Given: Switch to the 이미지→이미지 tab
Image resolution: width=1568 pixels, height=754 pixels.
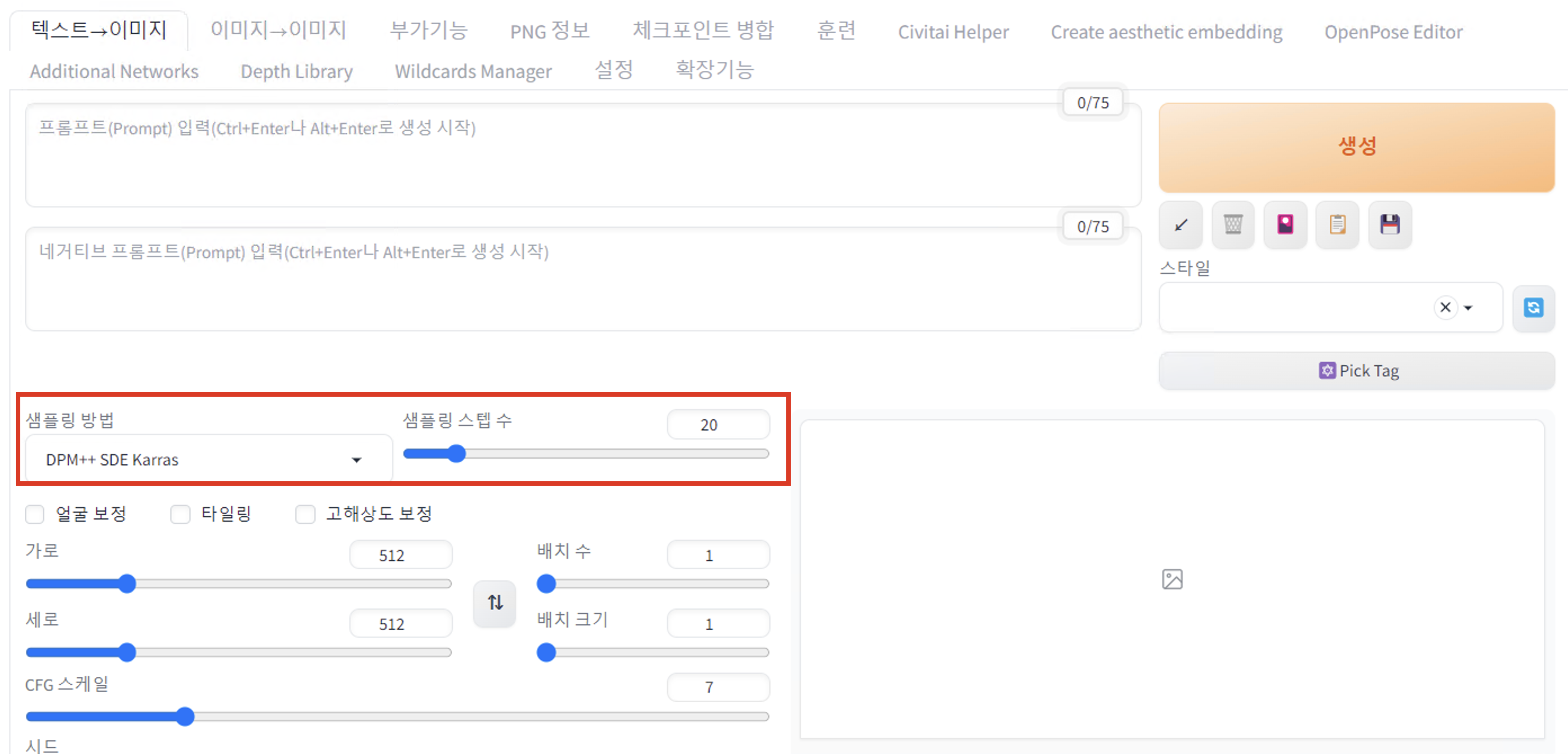Looking at the screenshot, I should (278, 30).
